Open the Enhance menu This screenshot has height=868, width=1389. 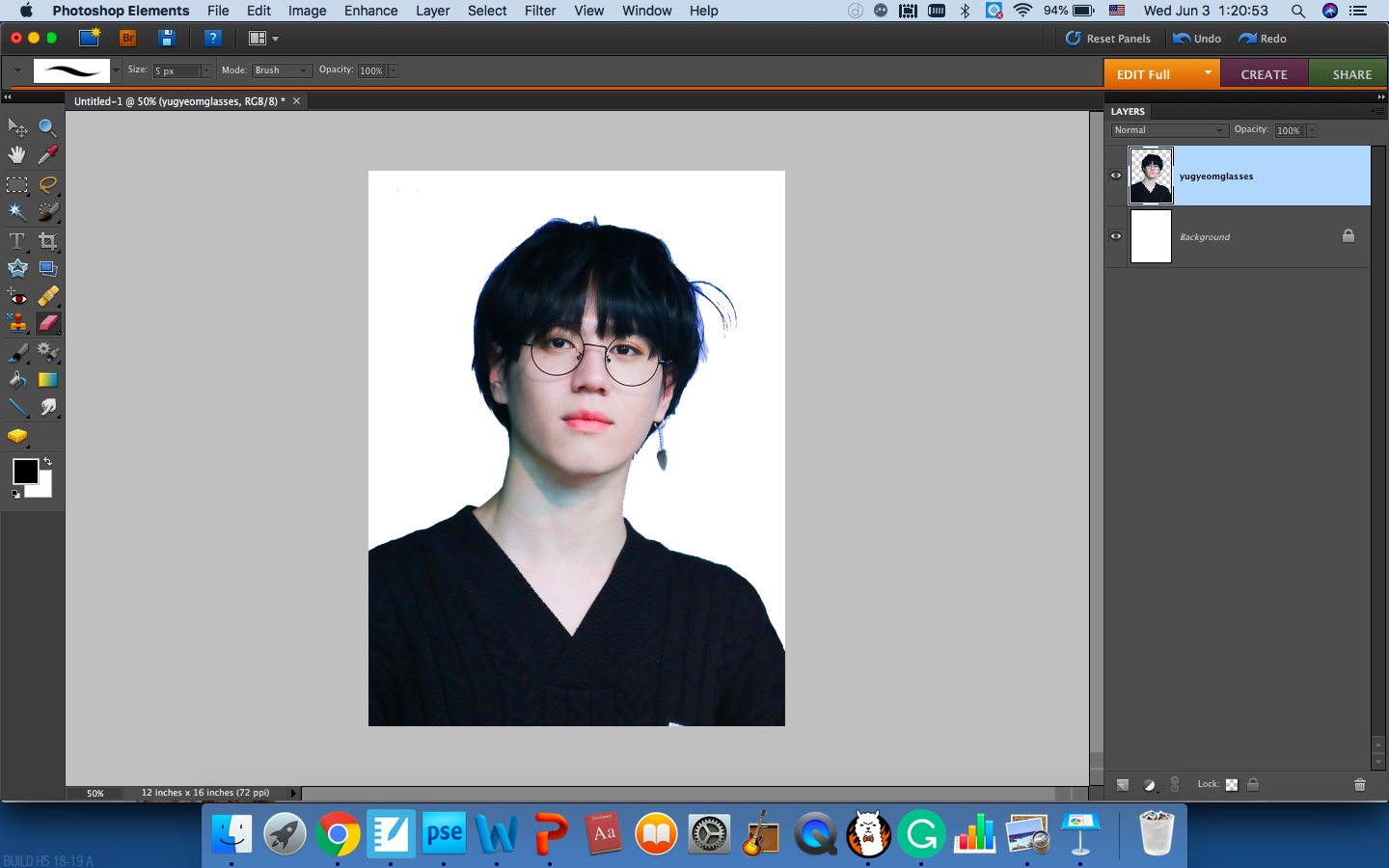pos(371,11)
